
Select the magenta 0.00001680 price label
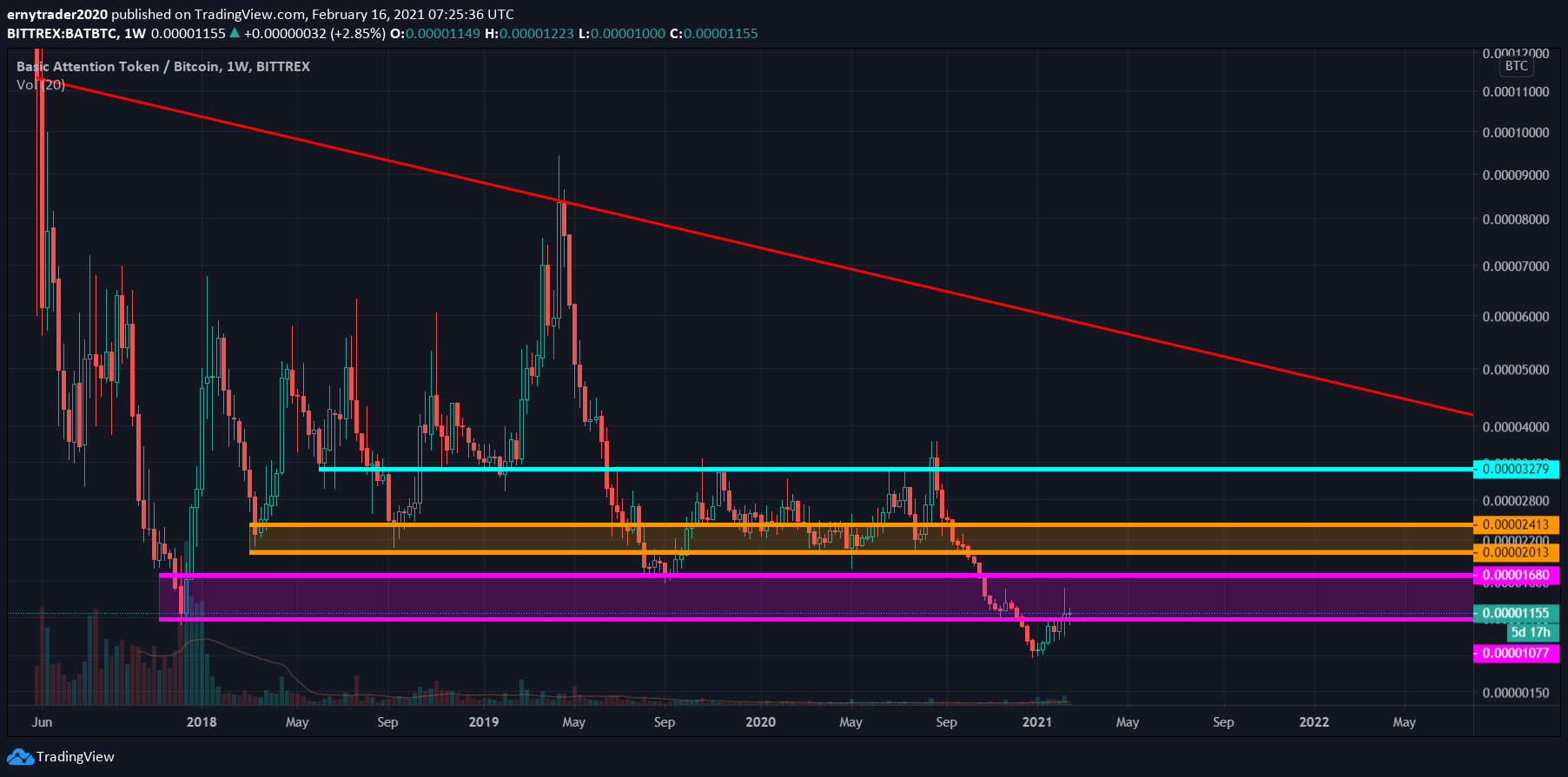pyautogui.click(x=1516, y=575)
